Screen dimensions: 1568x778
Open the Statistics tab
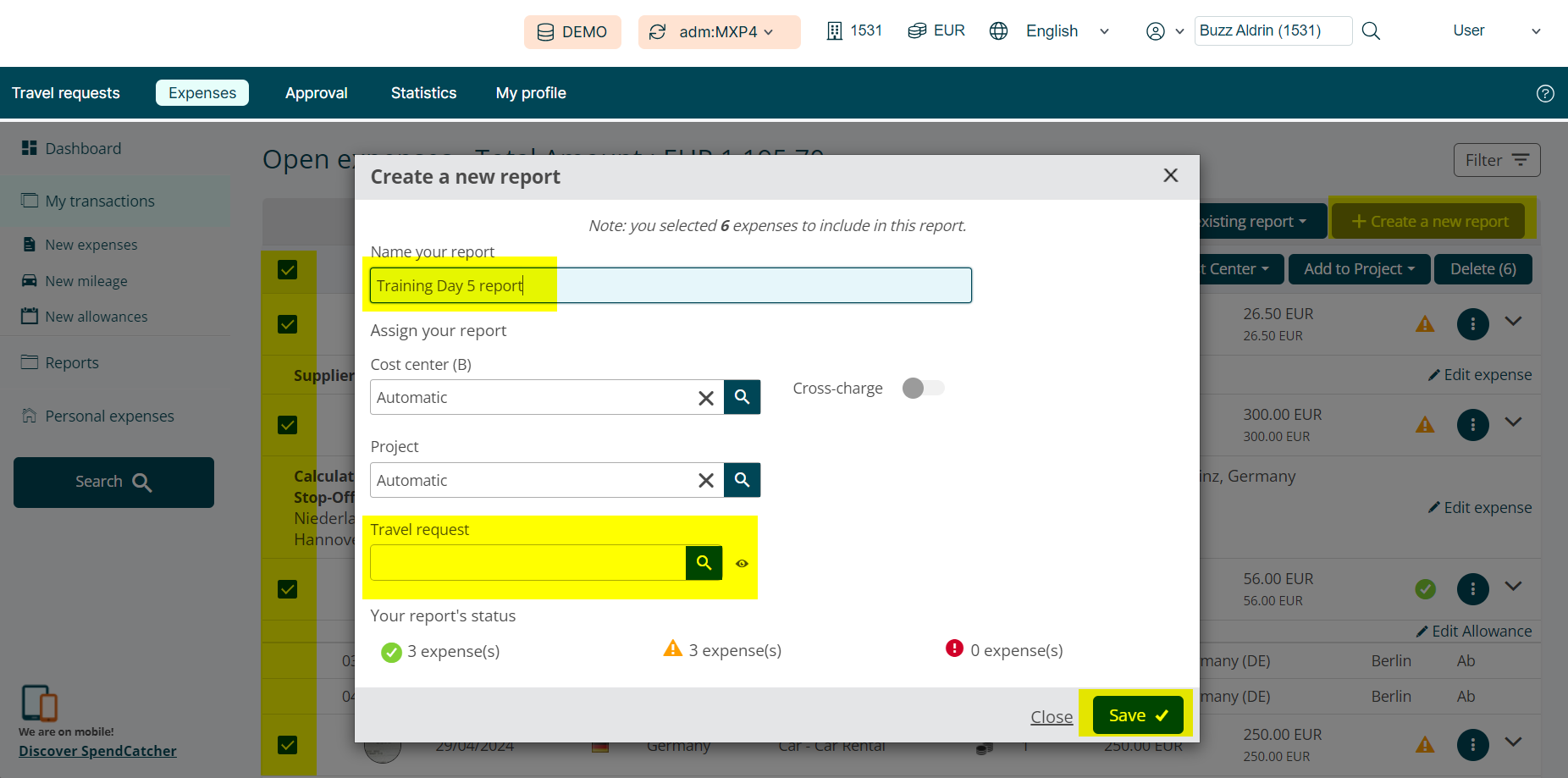tap(423, 93)
